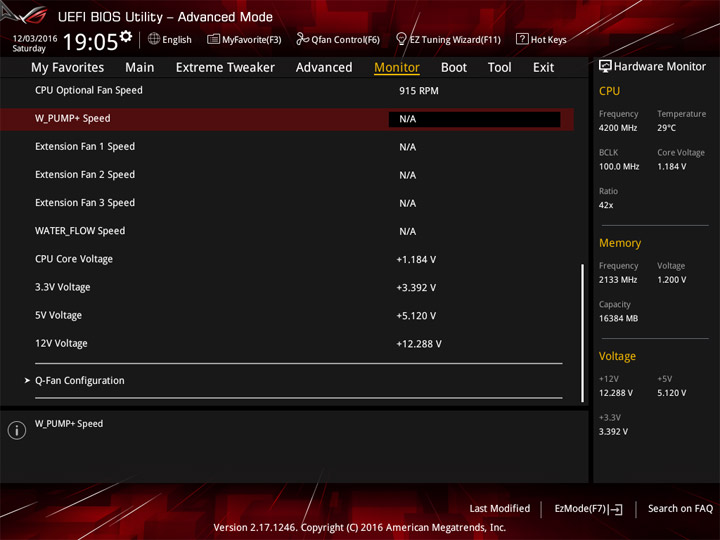720x540 pixels.
Task: Click the Qfan Control fan icon
Action: [x=302, y=39]
